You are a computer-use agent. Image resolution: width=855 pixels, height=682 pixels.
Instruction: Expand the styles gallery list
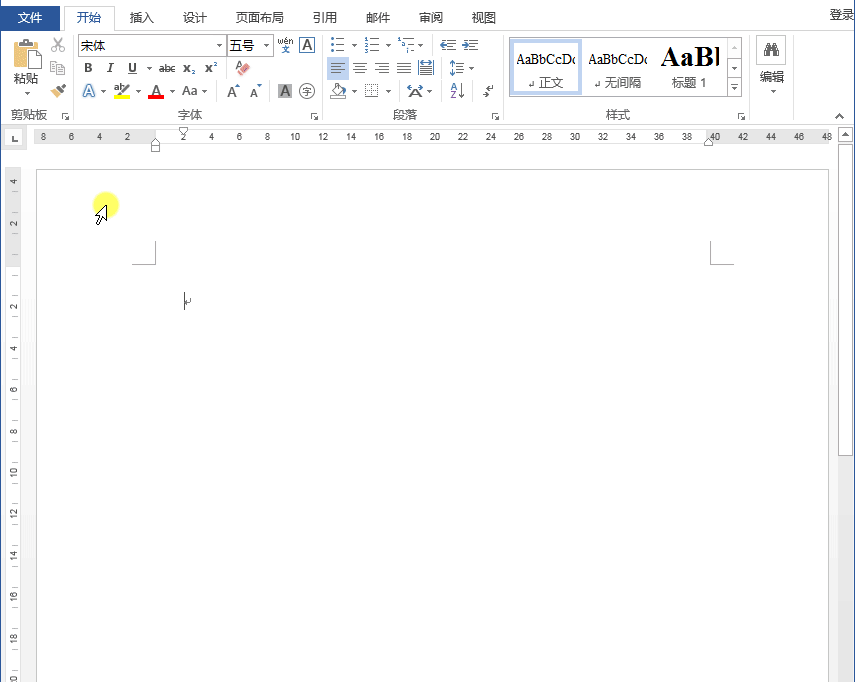(x=735, y=88)
